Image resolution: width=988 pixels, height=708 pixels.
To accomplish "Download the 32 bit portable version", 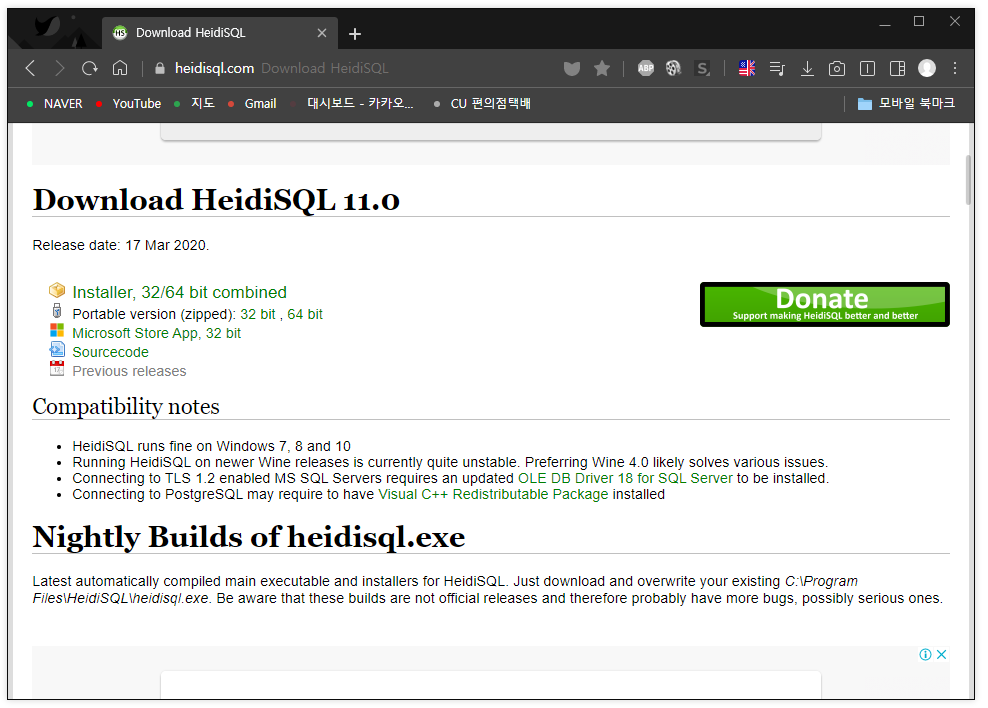I will pos(257,314).
